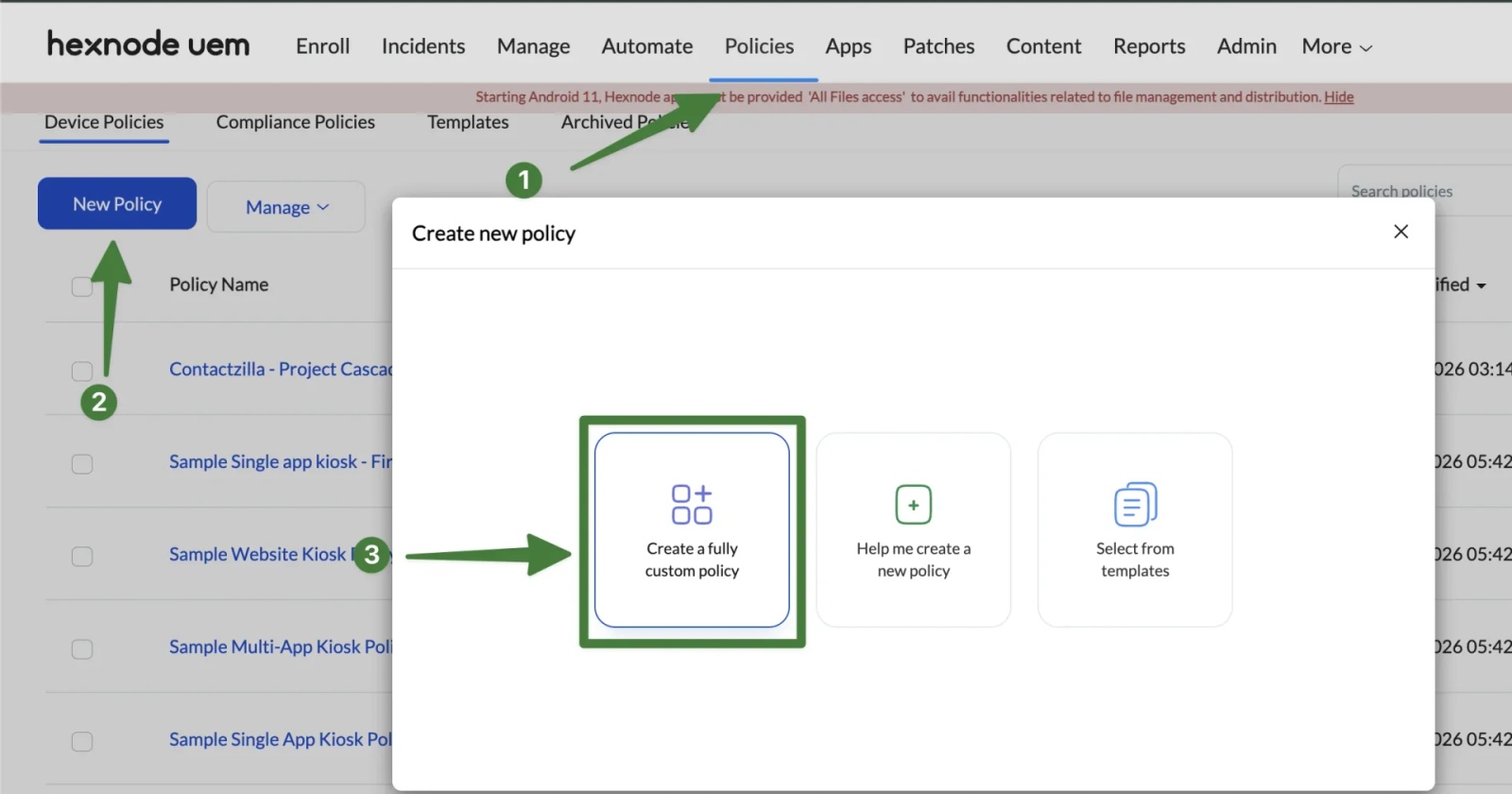The height and width of the screenshot is (794, 1512).
Task: Open the Archived Policies sub-tab
Action: (625, 122)
